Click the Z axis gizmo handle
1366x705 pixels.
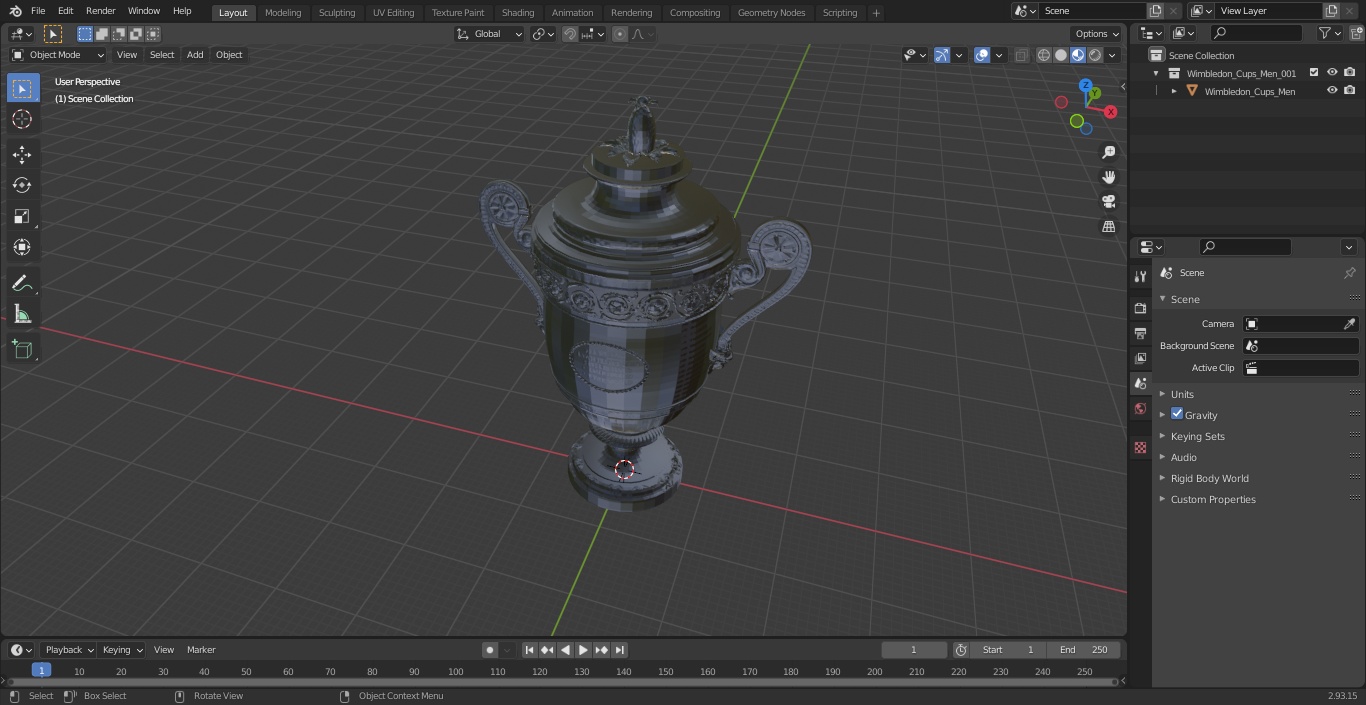[1086, 85]
